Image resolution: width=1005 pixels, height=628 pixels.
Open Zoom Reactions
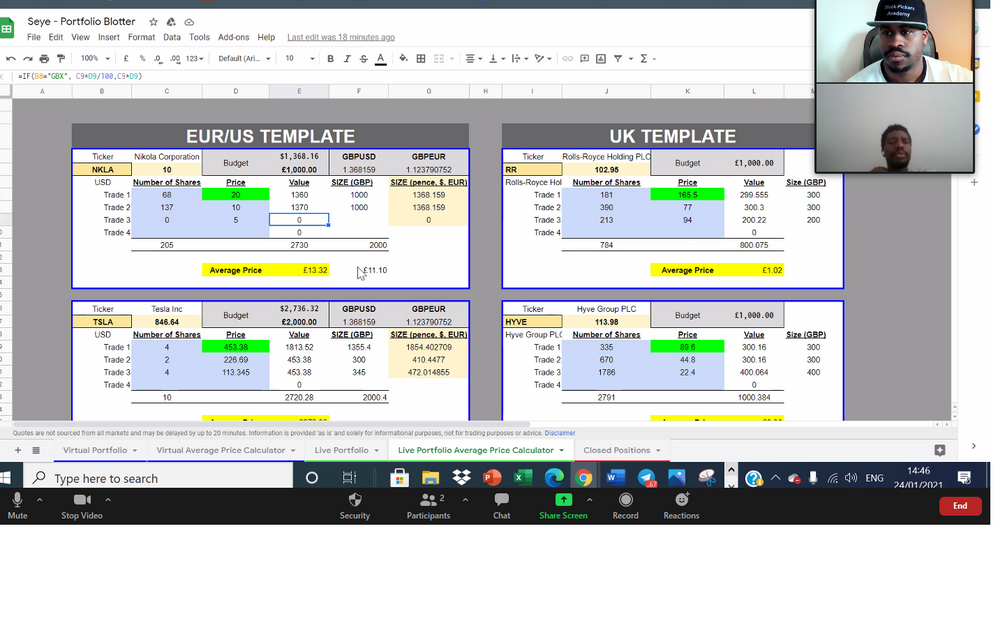click(x=681, y=506)
